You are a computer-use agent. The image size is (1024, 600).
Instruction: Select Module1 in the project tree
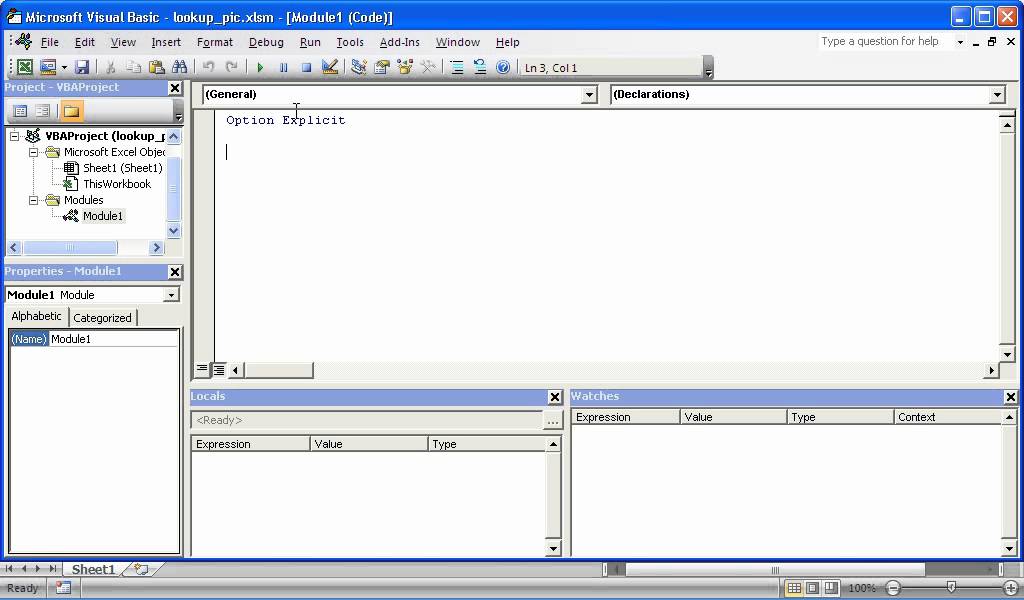tap(103, 216)
